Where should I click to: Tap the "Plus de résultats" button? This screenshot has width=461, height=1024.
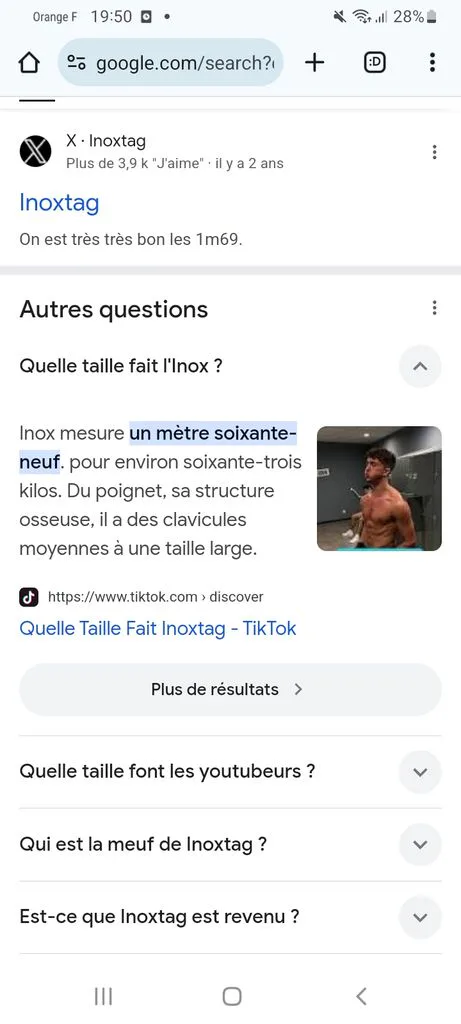coord(230,690)
